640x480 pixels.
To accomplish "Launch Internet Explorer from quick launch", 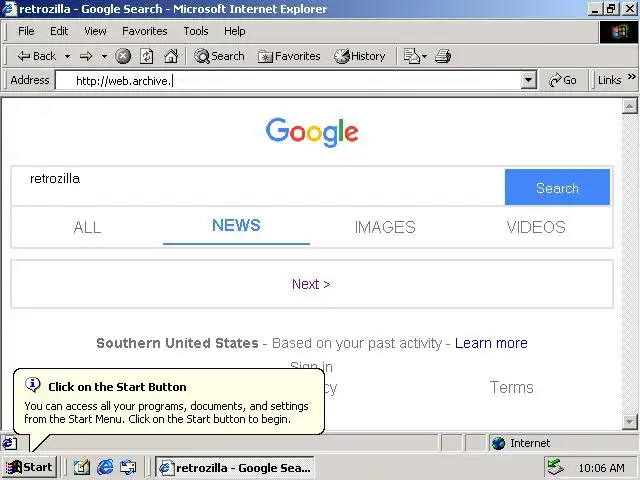I will 105,467.
